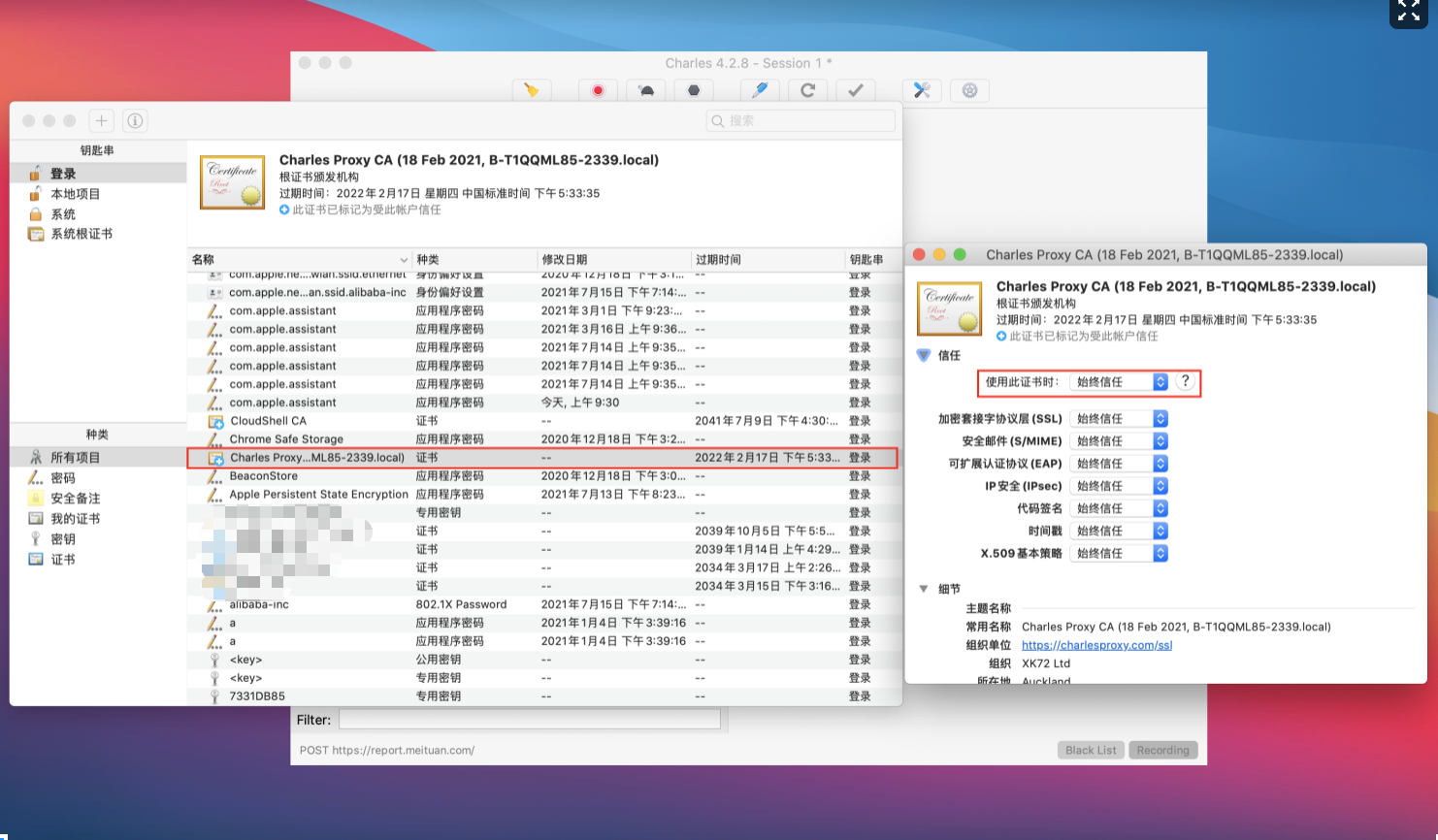
Task: Select the 登录 keychain in sidebar
Action: [98, 174]
